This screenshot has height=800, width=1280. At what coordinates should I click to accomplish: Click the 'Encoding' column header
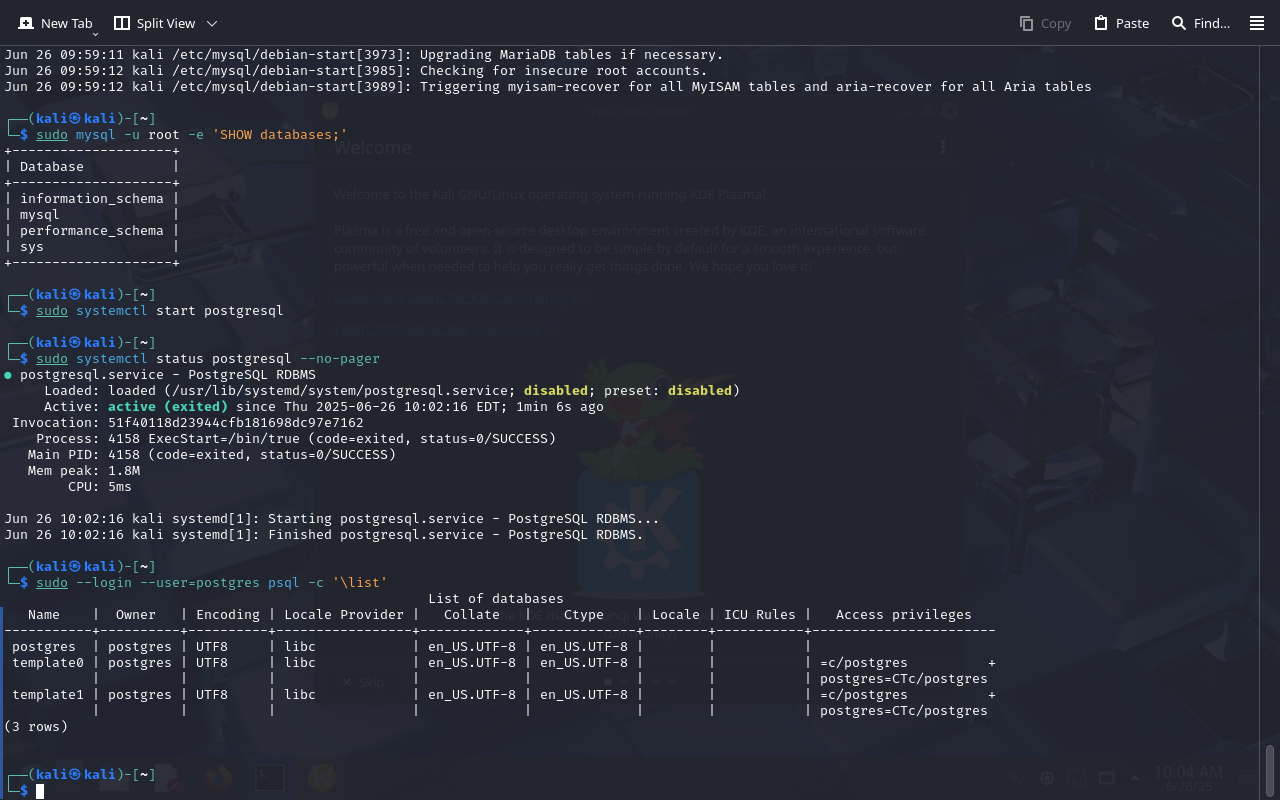(x=228, y=615)
